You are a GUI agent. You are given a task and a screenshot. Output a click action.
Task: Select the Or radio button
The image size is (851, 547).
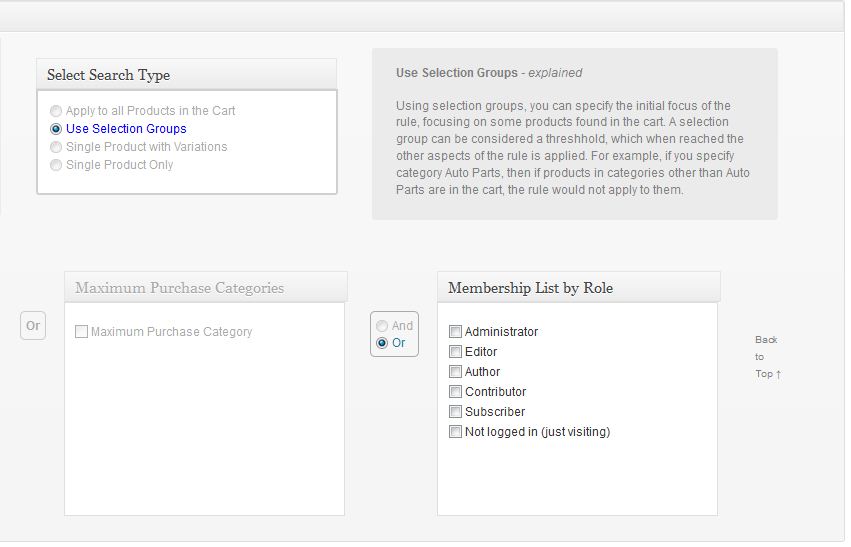click(382, 343)
